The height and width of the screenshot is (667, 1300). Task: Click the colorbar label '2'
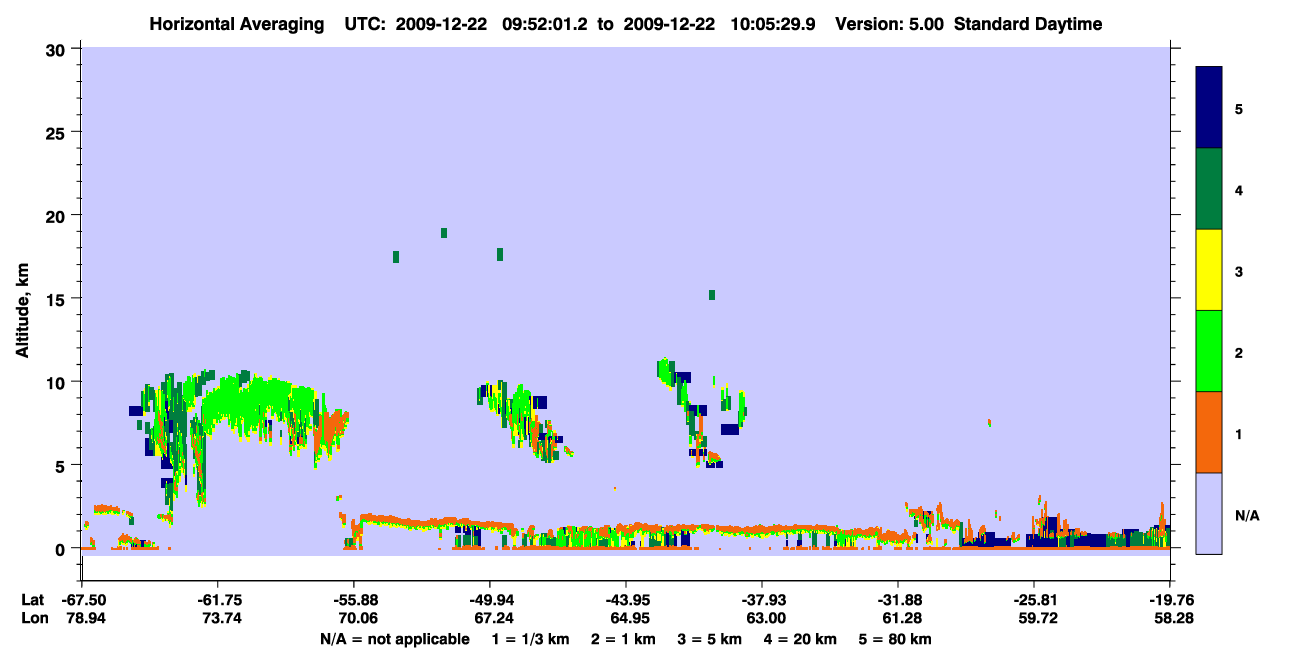1239,352
